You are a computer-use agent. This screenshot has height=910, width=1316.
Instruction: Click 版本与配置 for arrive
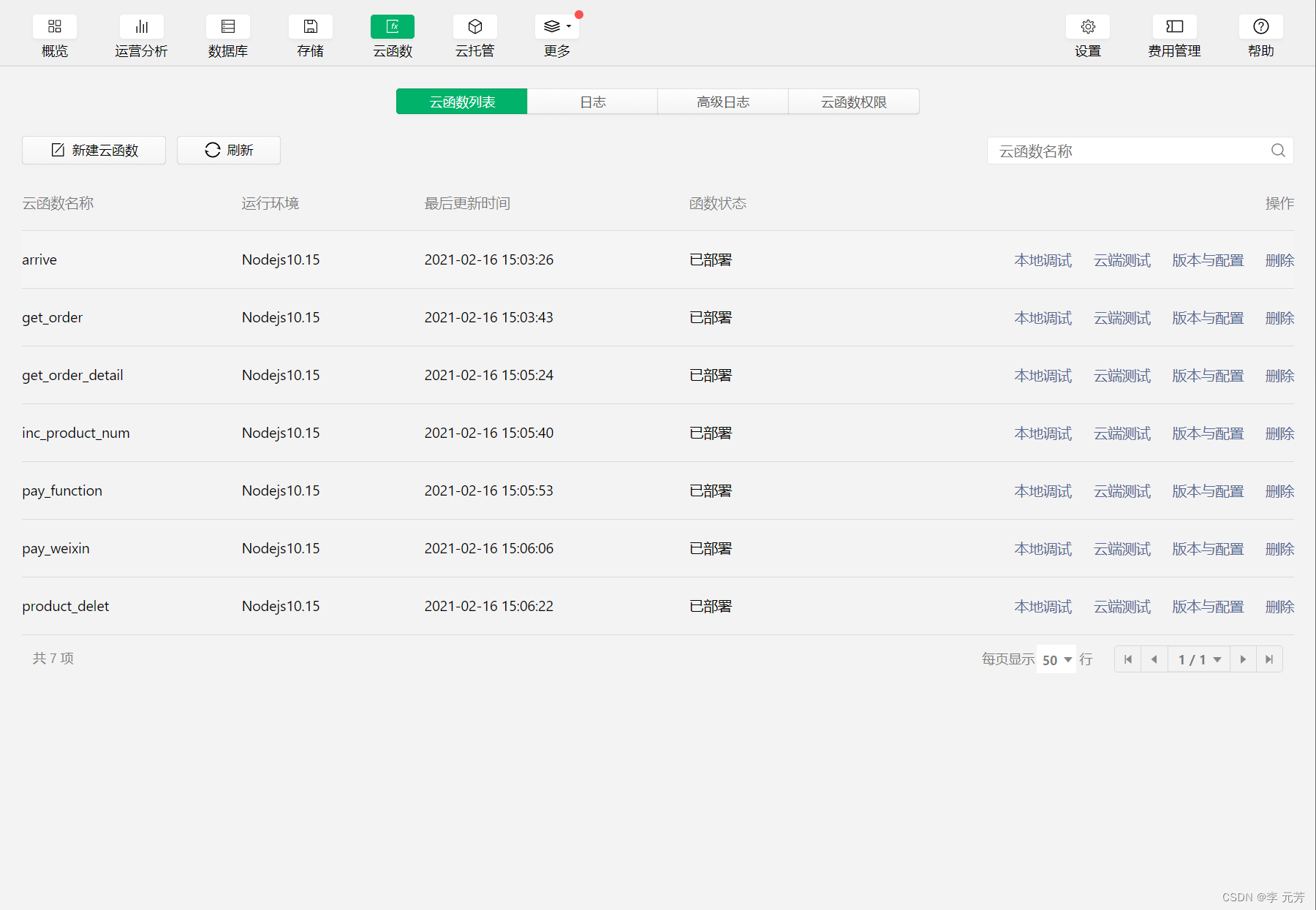pos(1208,260)
